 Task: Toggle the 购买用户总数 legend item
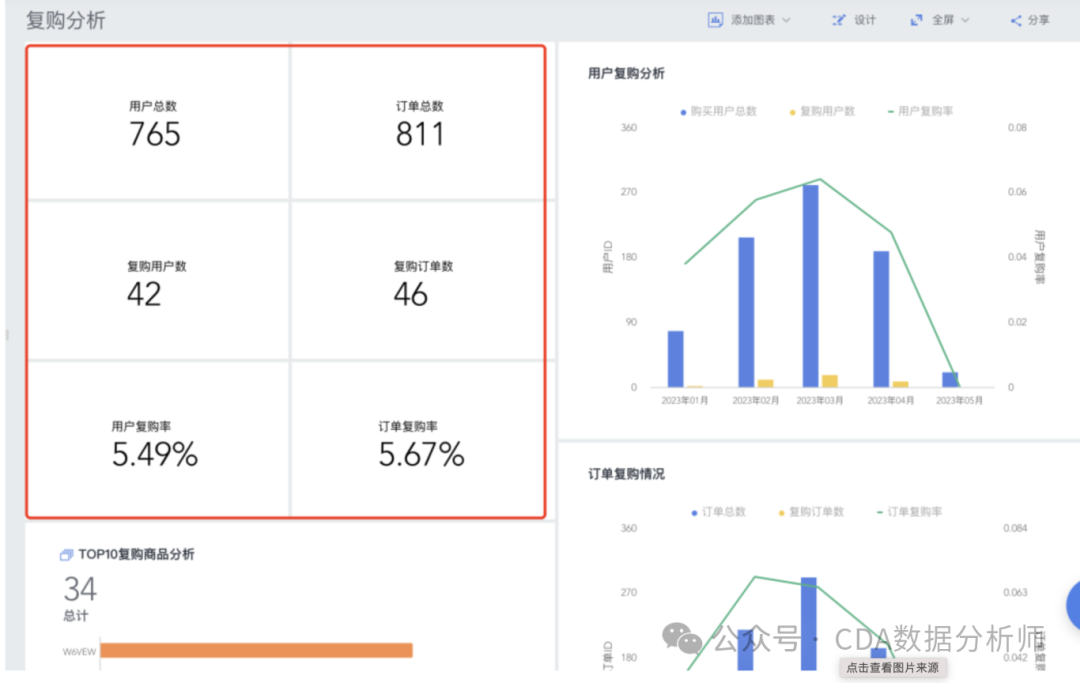point(718,111)
